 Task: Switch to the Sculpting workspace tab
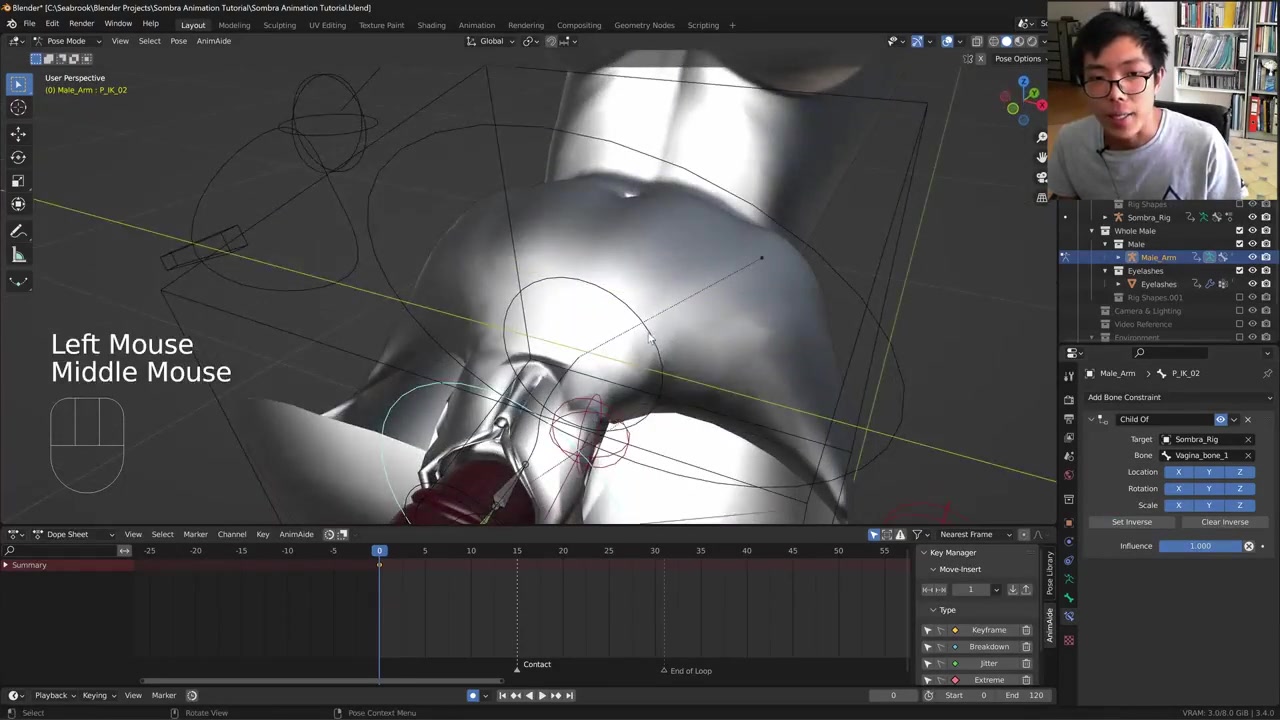[x=279, y=25]
